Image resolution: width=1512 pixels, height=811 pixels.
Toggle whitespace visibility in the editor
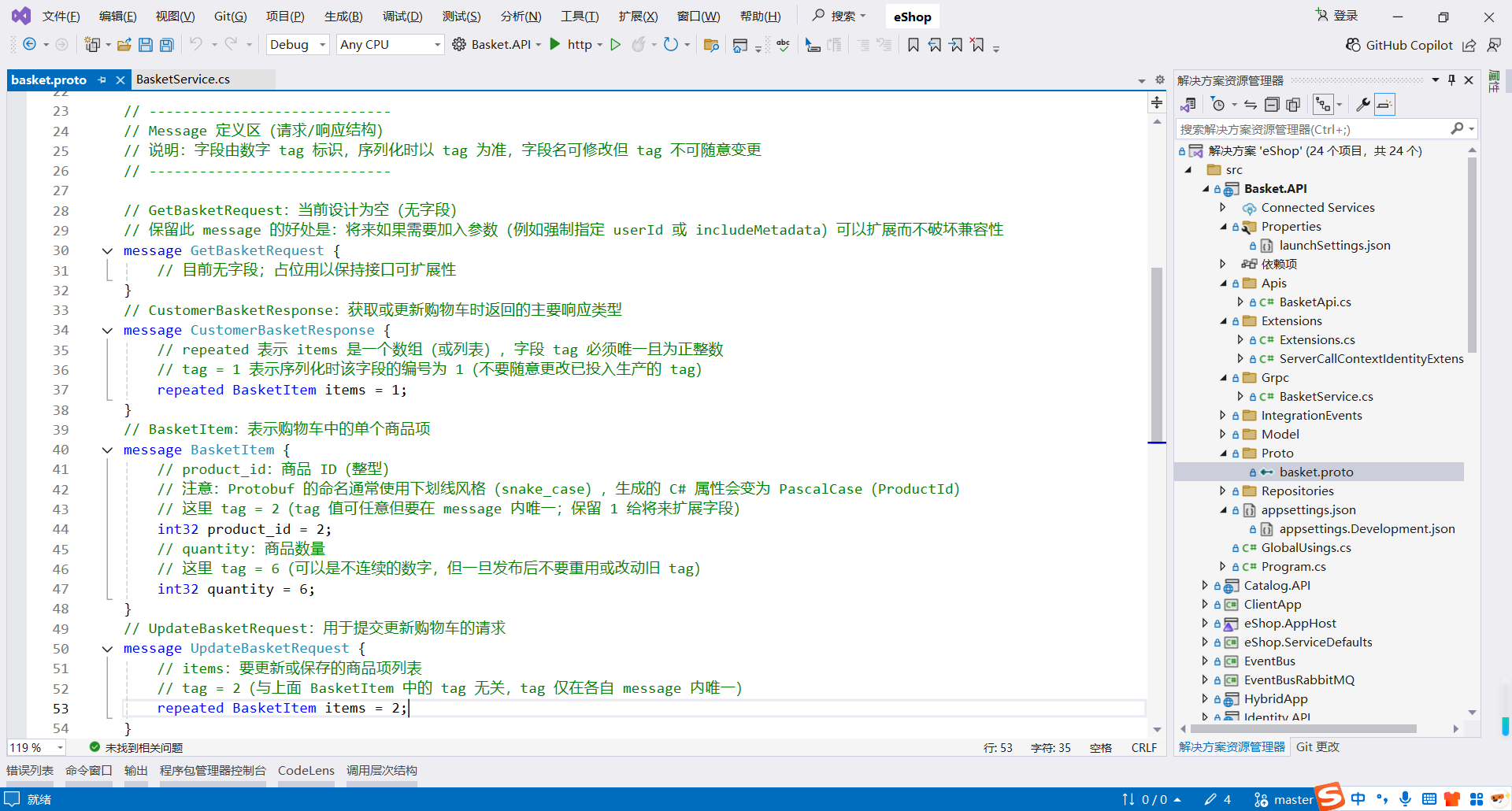768,45
